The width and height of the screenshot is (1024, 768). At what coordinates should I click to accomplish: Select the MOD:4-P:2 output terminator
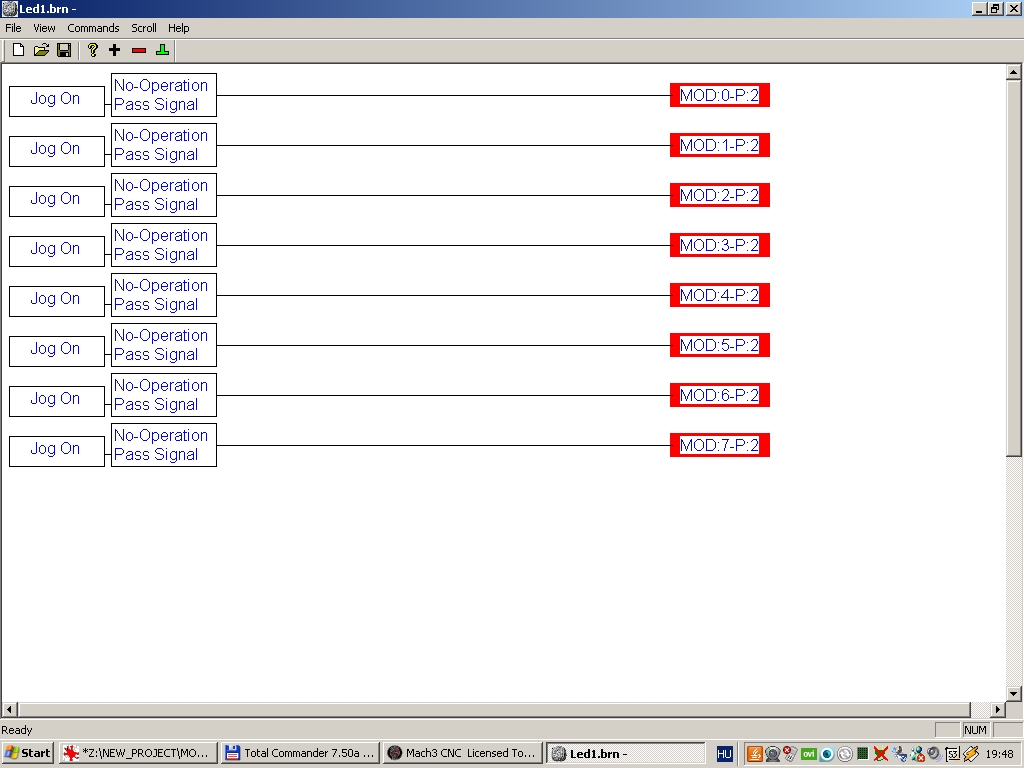coord(720,295)
